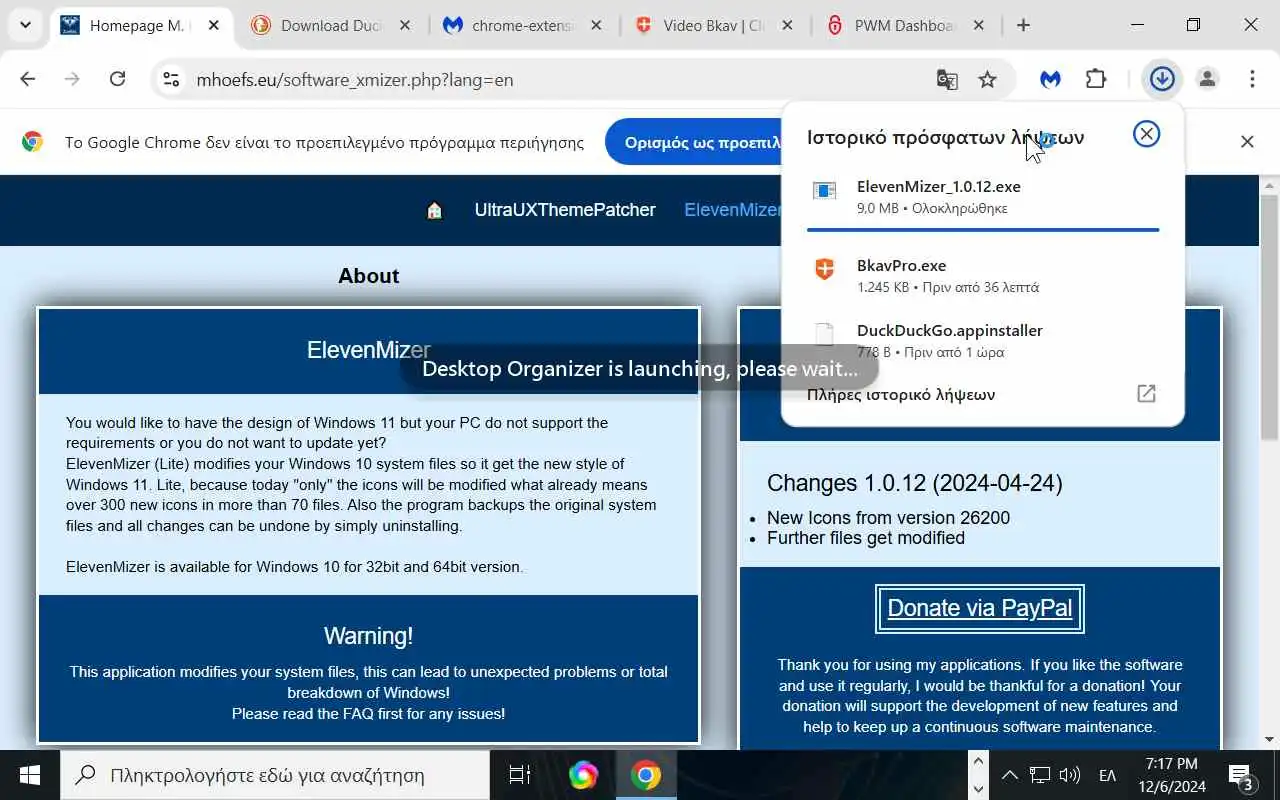The image size is (1280, 800).
Task: Open network status tray icon
Action: tap(1040, 775)
